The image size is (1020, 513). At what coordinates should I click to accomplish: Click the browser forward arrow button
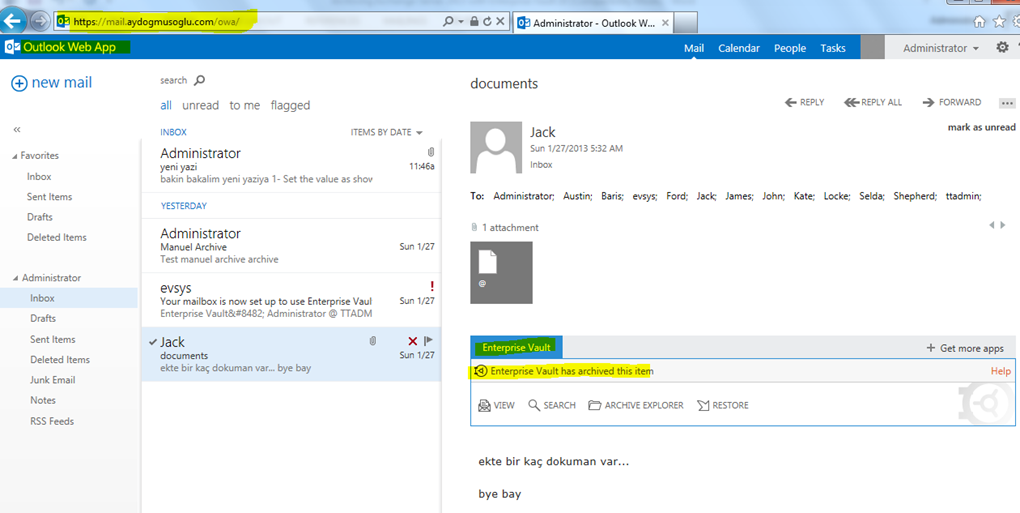[x=40, y=21]
